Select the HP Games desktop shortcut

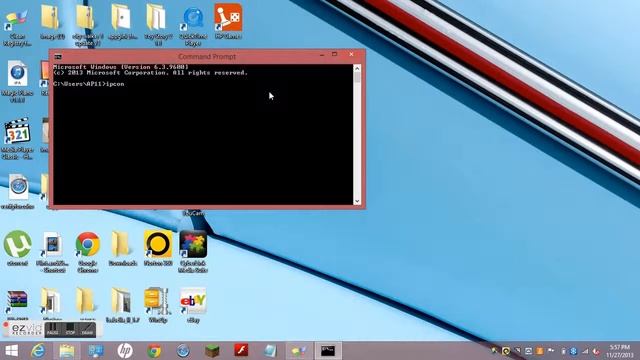228,22
